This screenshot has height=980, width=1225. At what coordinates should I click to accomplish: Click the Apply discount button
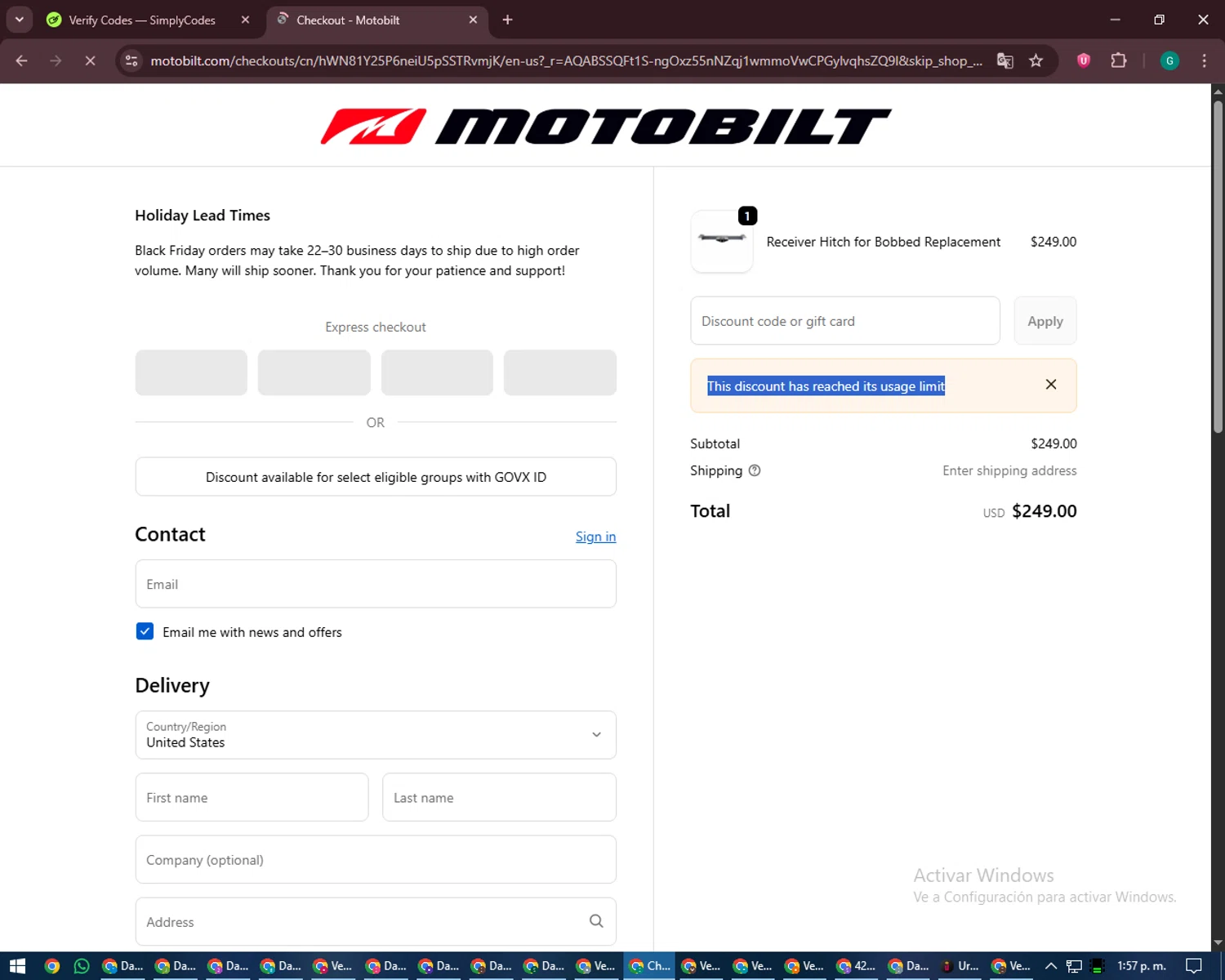click(x=1045, y=321)
